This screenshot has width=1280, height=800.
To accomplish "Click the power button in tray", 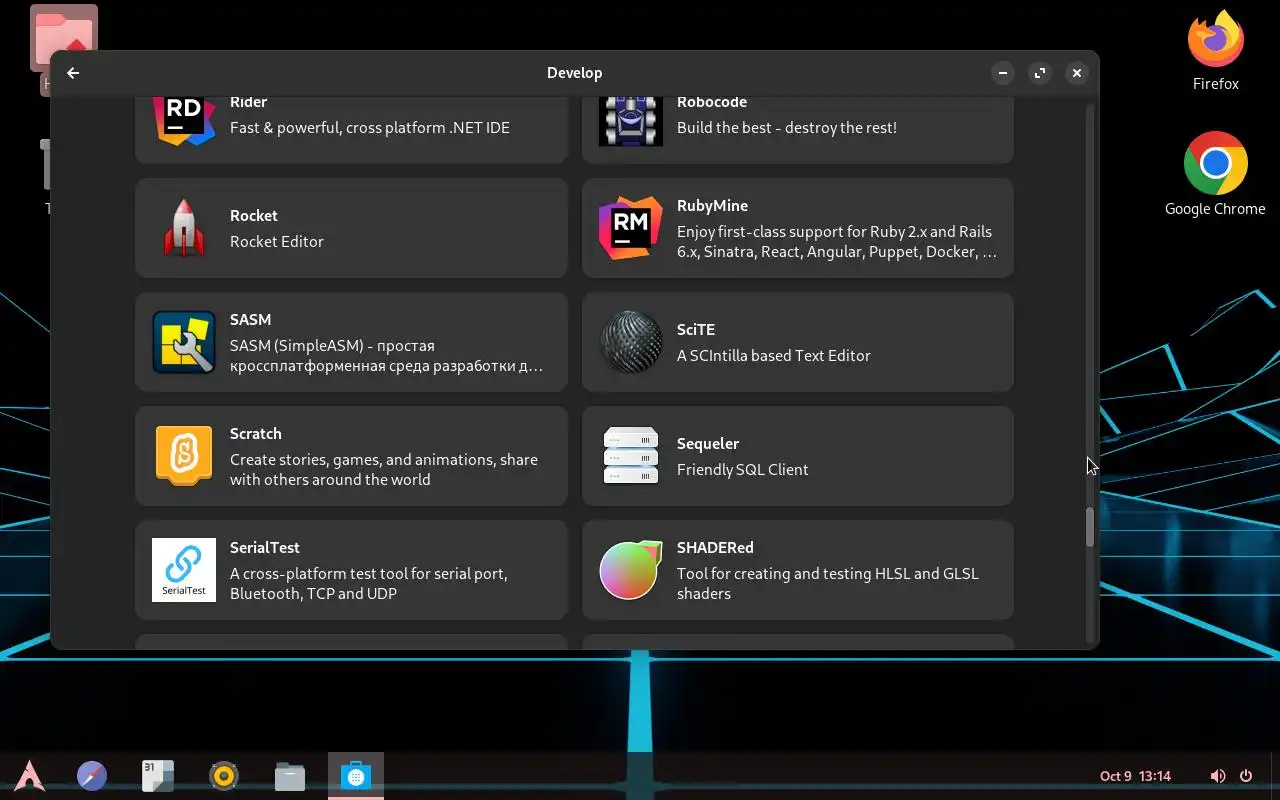I will click(x=1246, y=776).
